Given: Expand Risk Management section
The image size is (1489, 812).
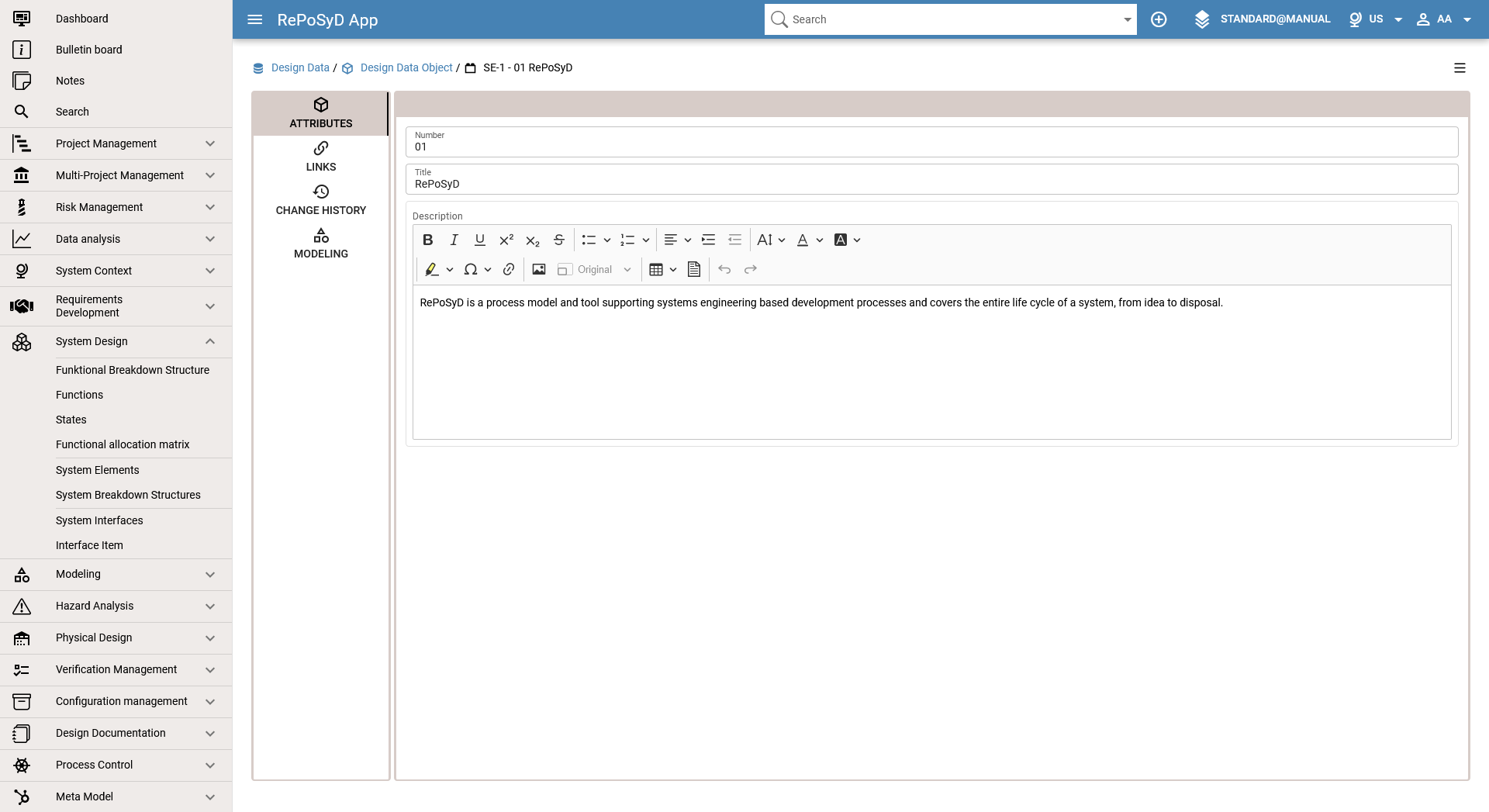Looking at the screenshot, I should (116, 207).
